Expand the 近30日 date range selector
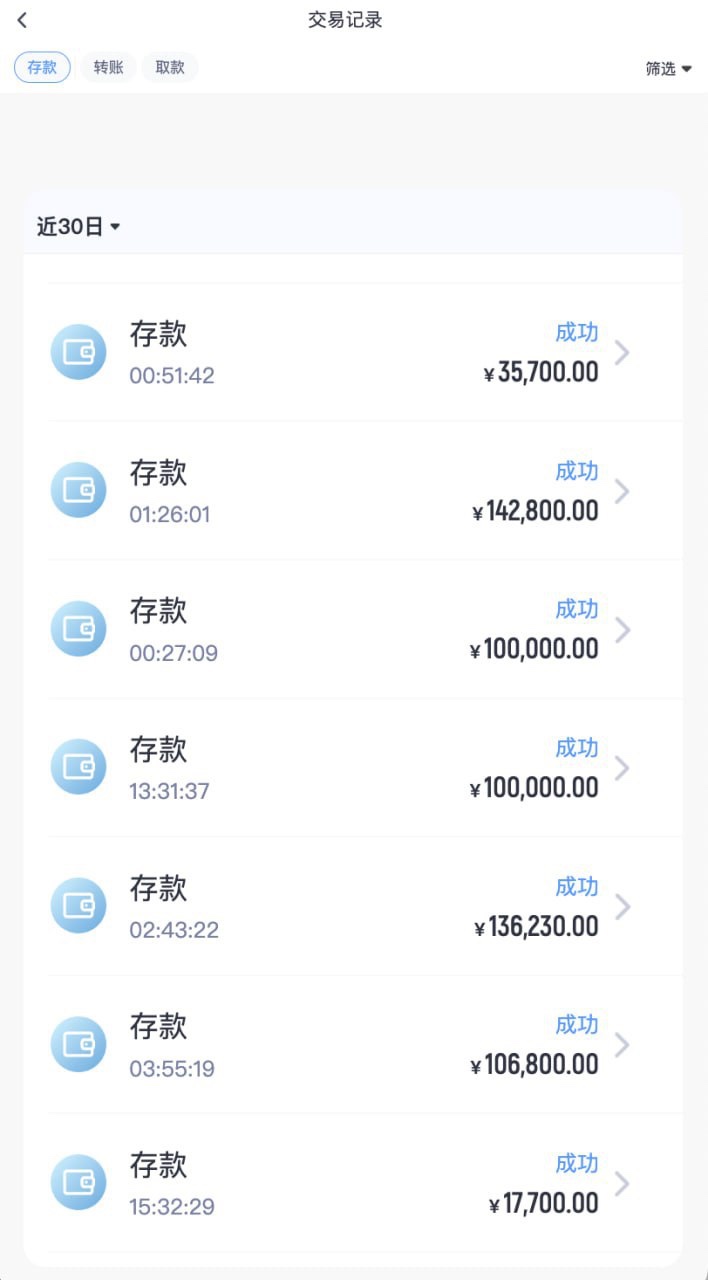The height and width of the screenshot is (1280, 708). [79, 226]
